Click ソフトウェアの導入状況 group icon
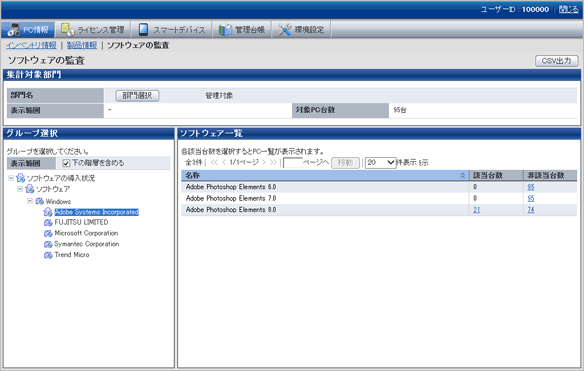The image size is (584, 371). (x=20, y=178)
